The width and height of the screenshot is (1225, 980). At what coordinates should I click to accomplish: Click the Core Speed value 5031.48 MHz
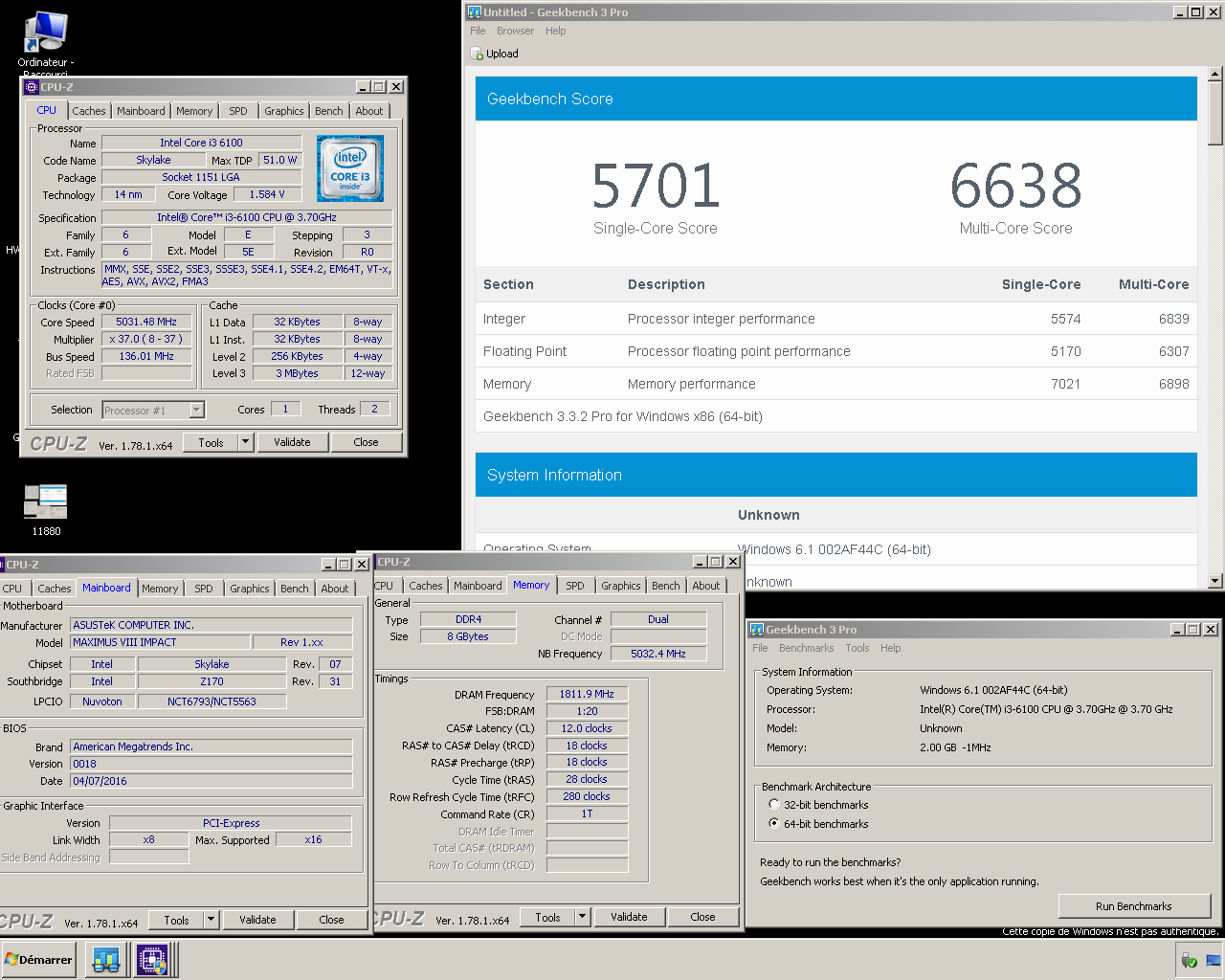146,322
